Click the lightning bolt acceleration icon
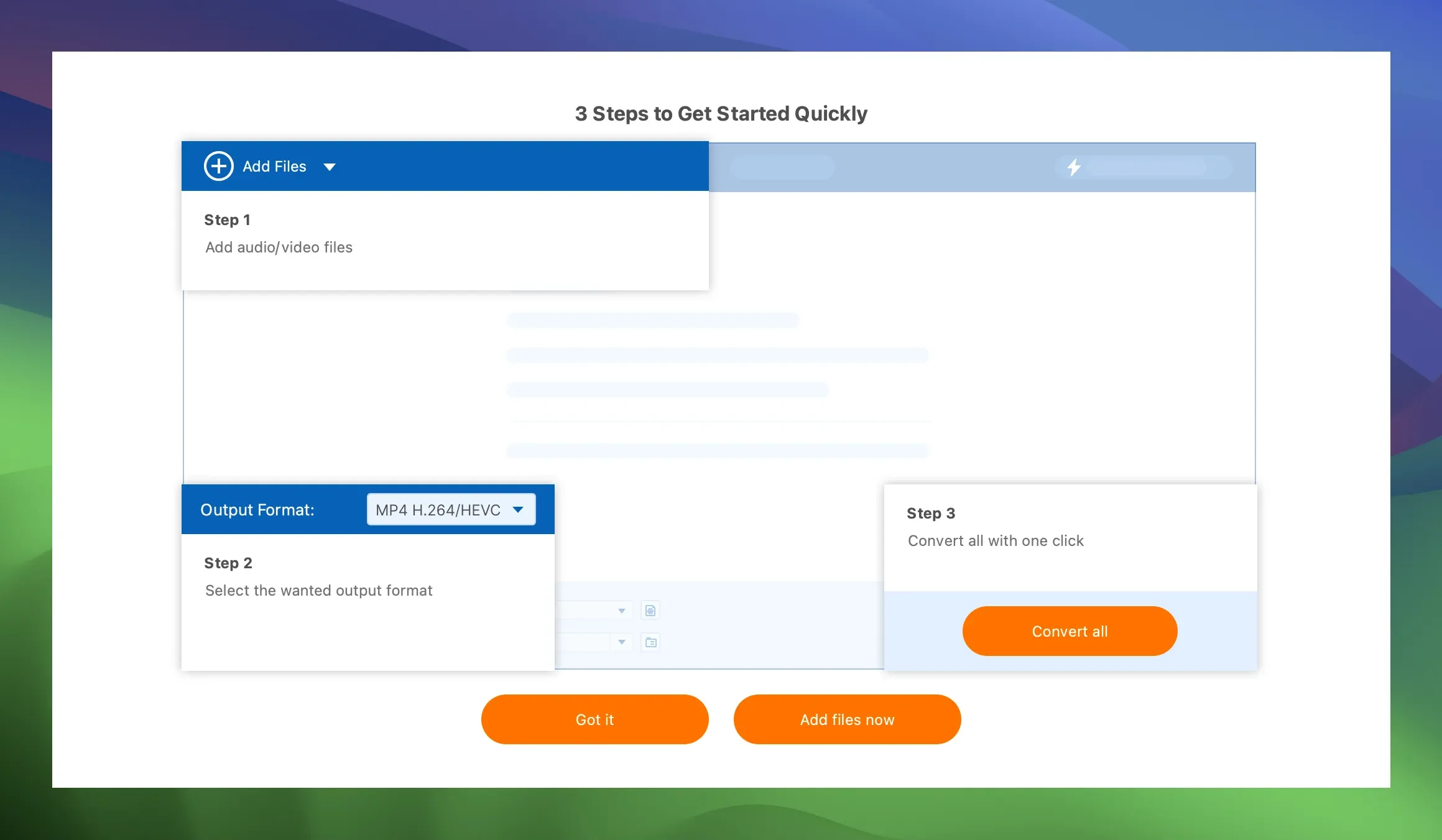The image size is (1442, 840). pyautogui.click(x=1074, y=167)
